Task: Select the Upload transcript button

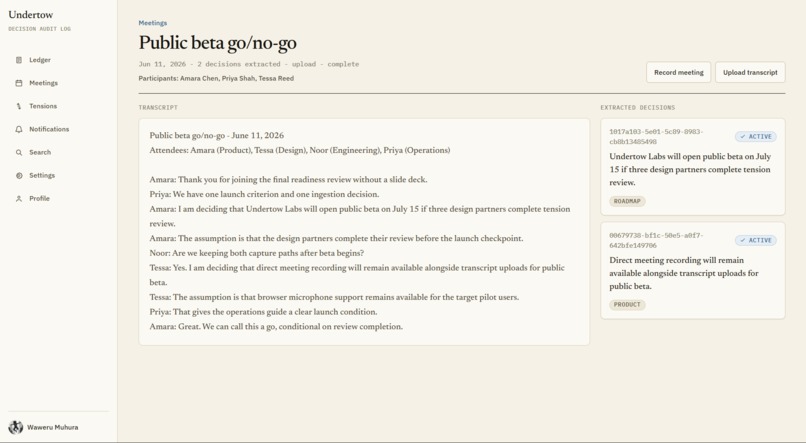Action: coord(750,72)
